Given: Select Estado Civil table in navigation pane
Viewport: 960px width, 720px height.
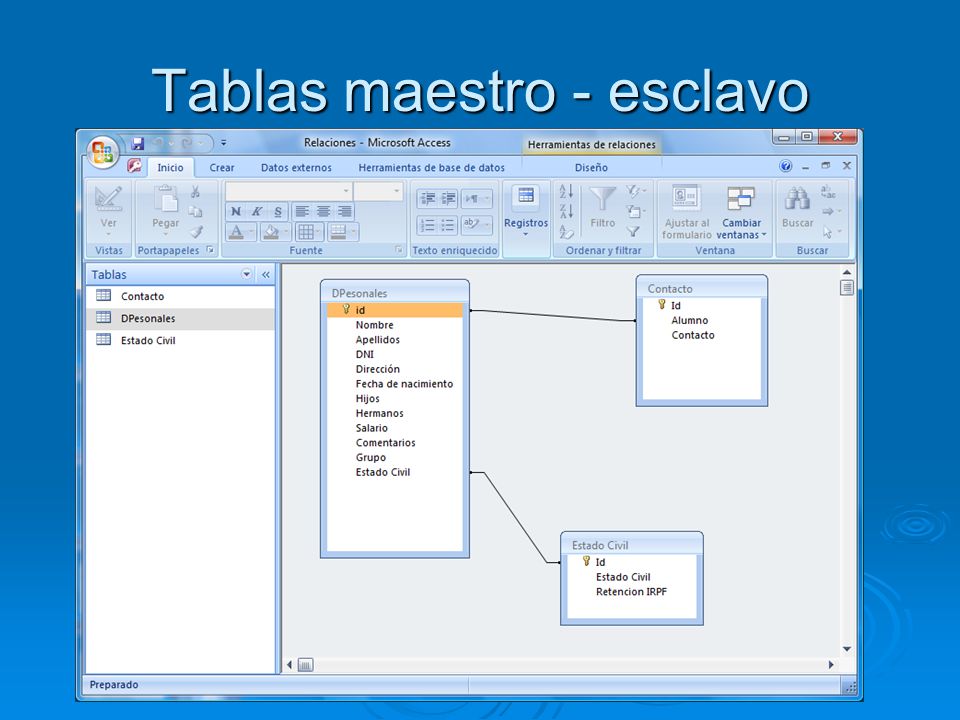Looking at the screenshot, I should click(180, 340).
